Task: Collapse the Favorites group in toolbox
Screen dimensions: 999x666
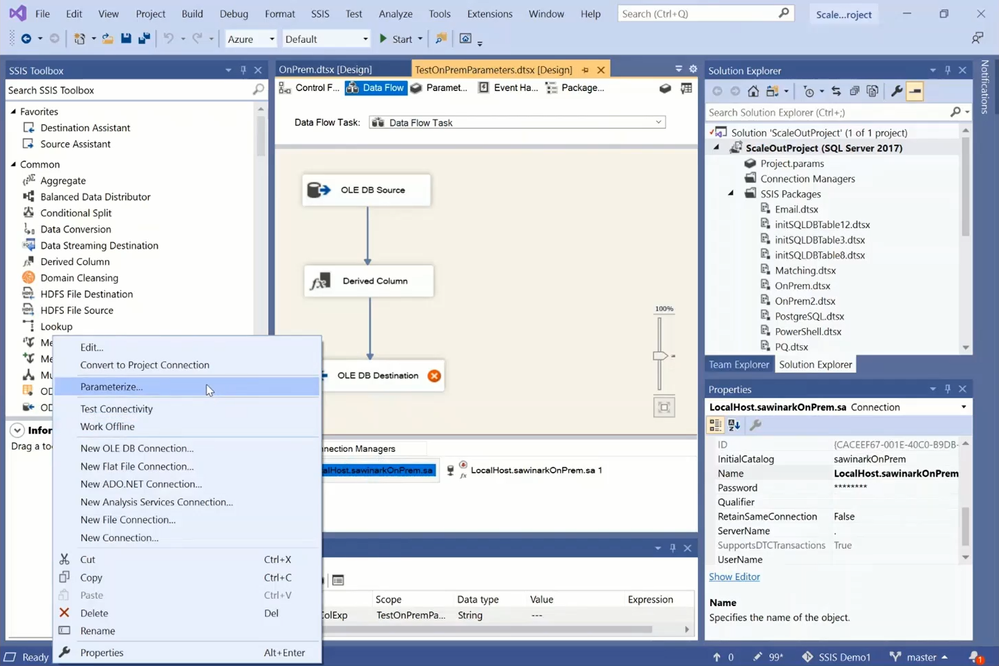Action: (13, 112)
